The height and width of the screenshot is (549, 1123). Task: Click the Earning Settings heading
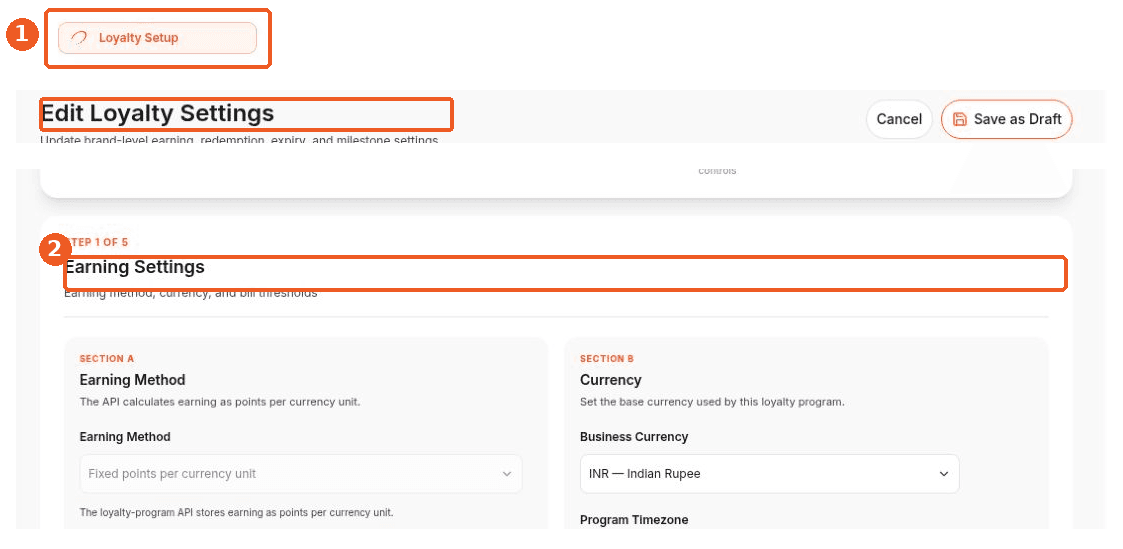(135, 267)
